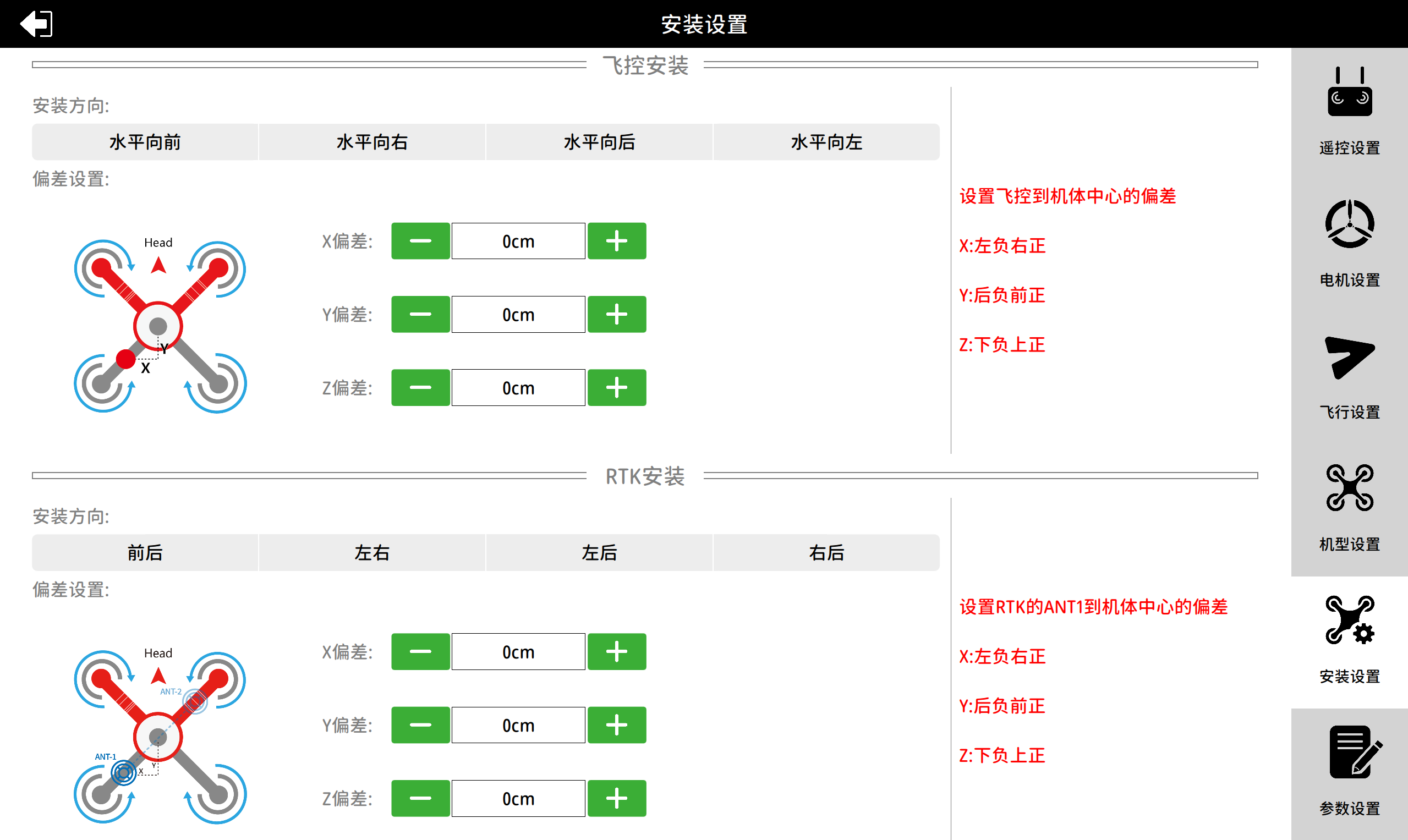1408x840 pixels.
Task: Select 水平向左 mounting orientation
Action: tap(826, 142)
